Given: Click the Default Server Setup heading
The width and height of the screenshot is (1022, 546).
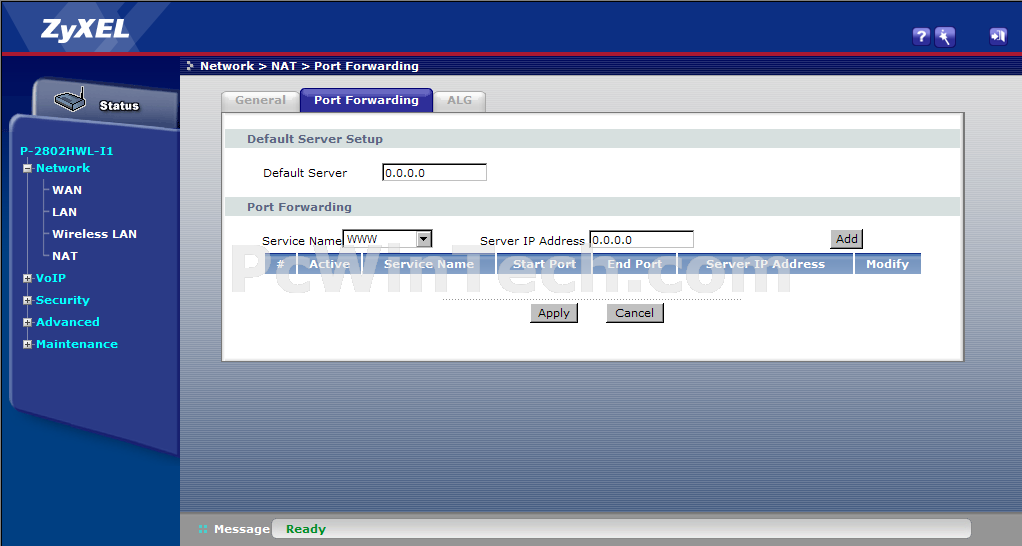Looking at the screenshot, I should (315, 139).
